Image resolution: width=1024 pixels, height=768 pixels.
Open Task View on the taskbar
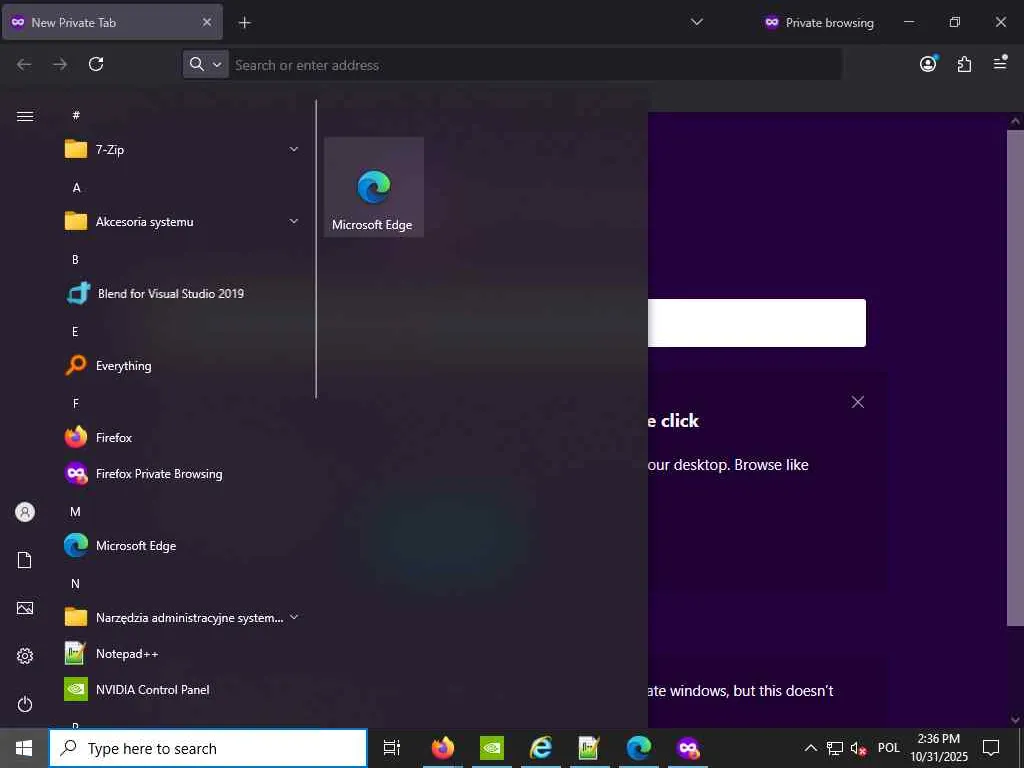[x=392, y=748]
